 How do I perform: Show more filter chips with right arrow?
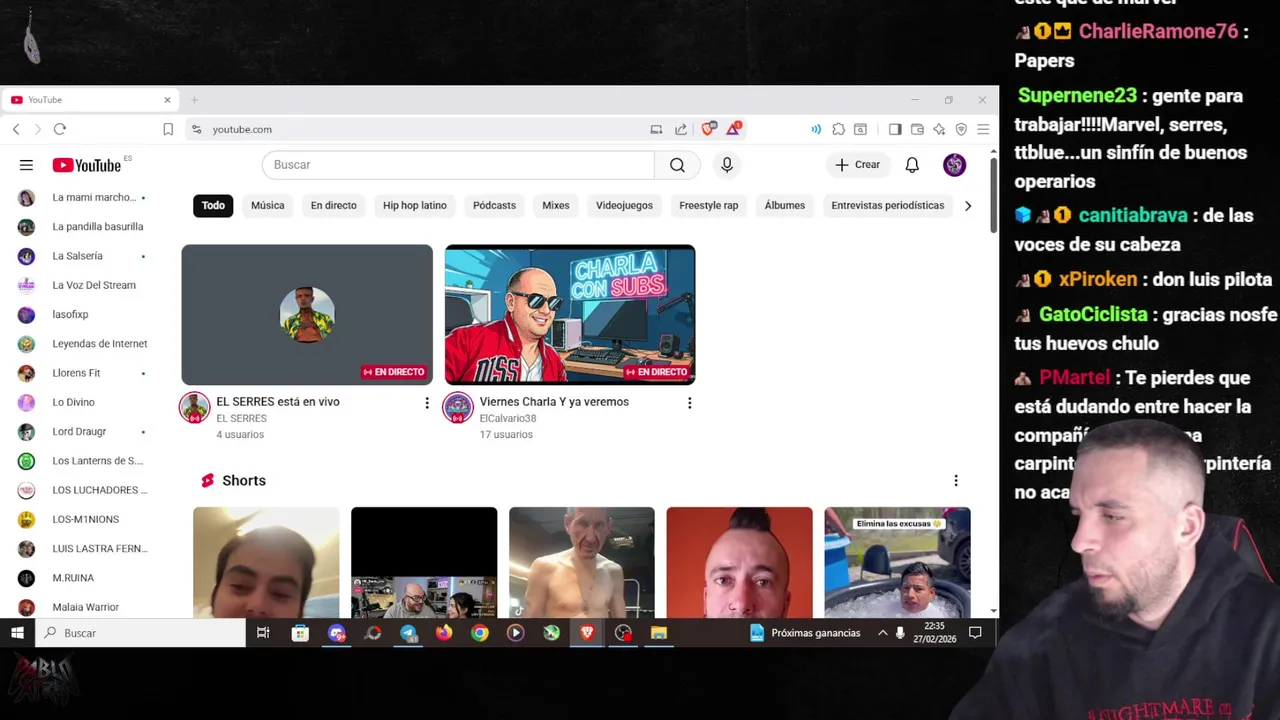click(967, 205)
